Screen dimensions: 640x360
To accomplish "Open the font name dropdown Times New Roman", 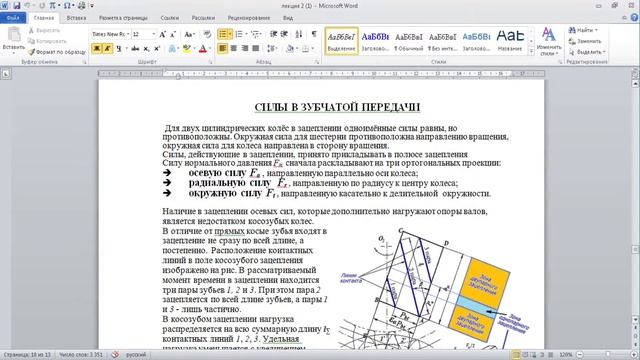I will [x=128, y=34].
